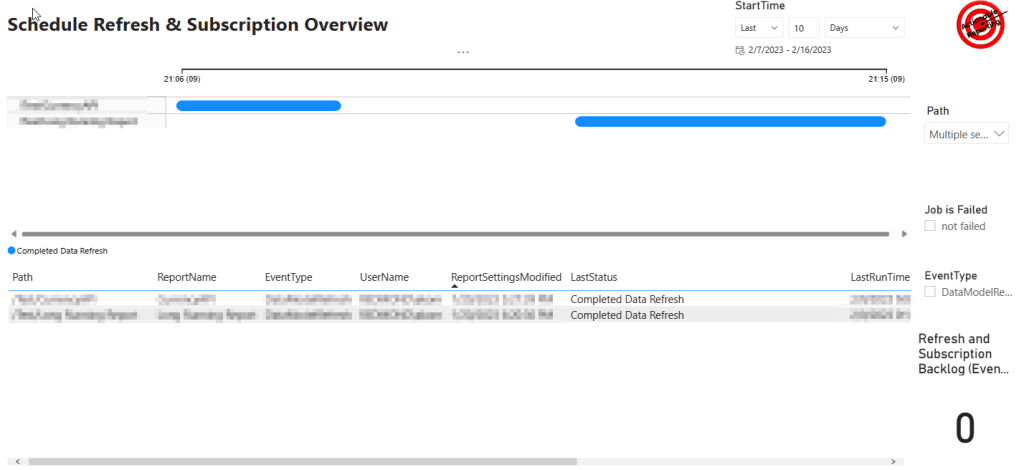Click the first blue bar in Gantt chart
The height and width of the screenshot is (470, 1024).
[258, 105]
